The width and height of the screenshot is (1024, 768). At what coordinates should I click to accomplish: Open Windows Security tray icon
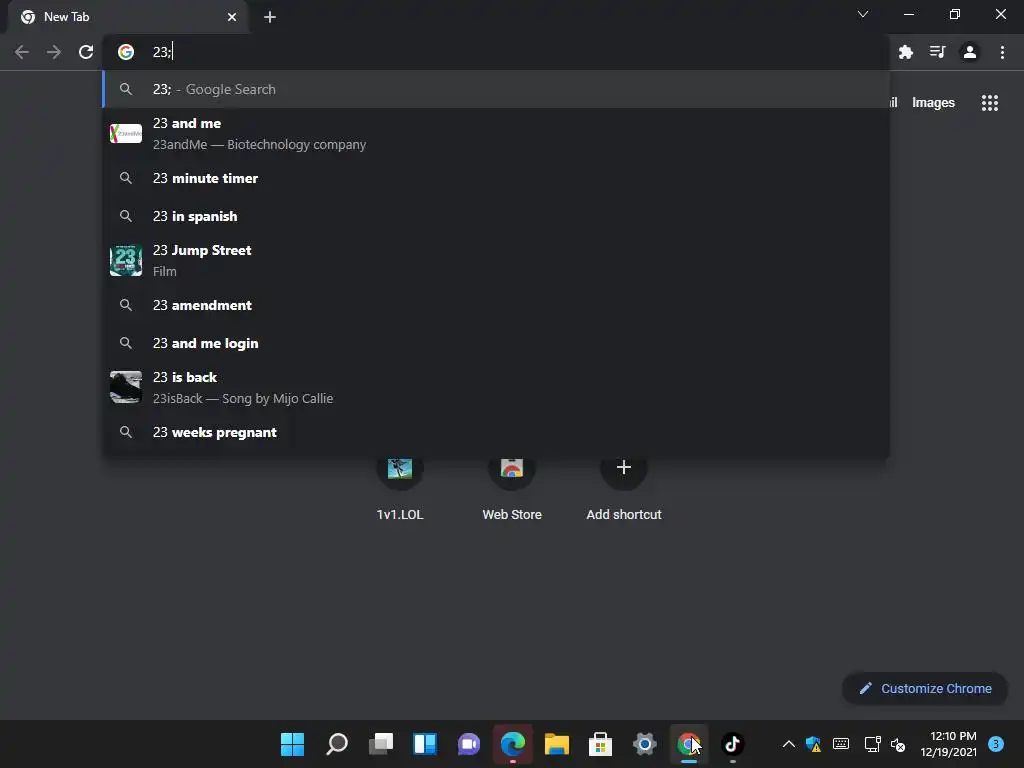coord(814,744)
